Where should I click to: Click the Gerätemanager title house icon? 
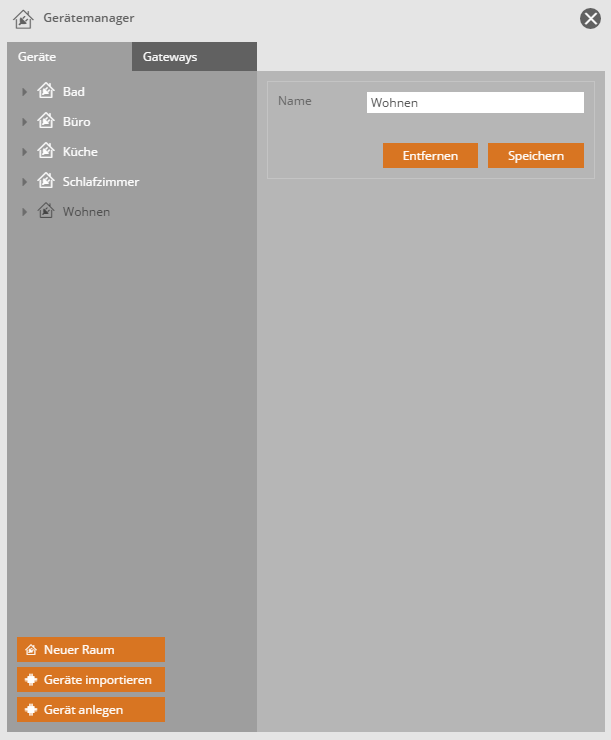pyautogui.click(x=23, y=18)
